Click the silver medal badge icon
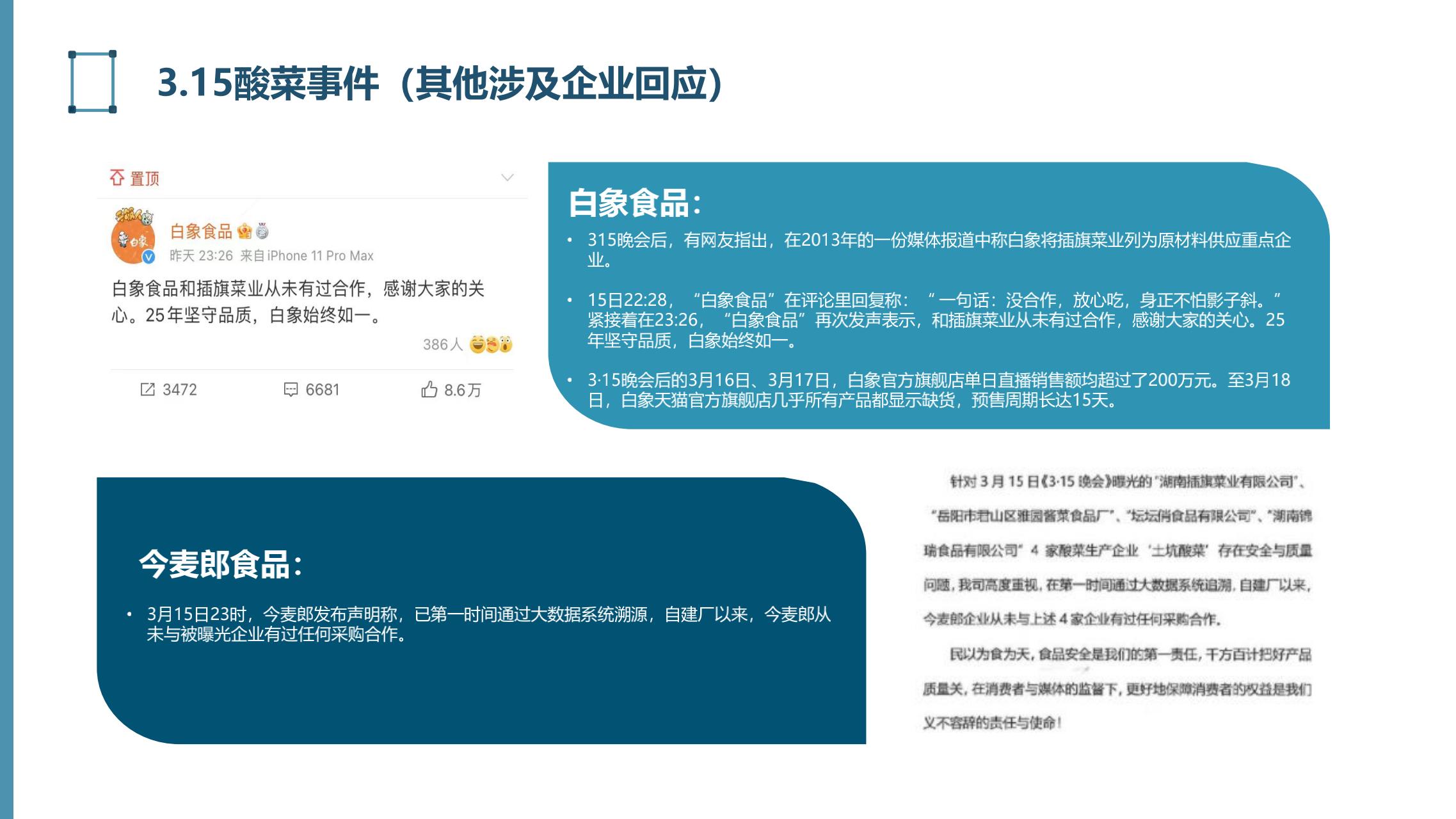Viewport: 1456px width, 819px height. coord(262,231)
